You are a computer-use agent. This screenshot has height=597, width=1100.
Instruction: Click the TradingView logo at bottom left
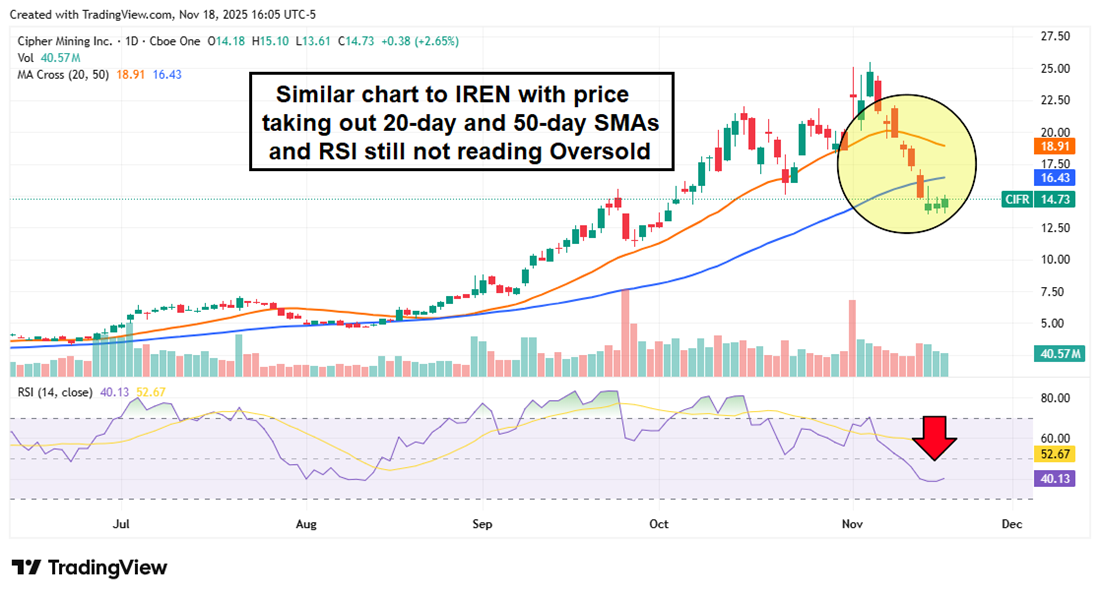click(88, 568)
